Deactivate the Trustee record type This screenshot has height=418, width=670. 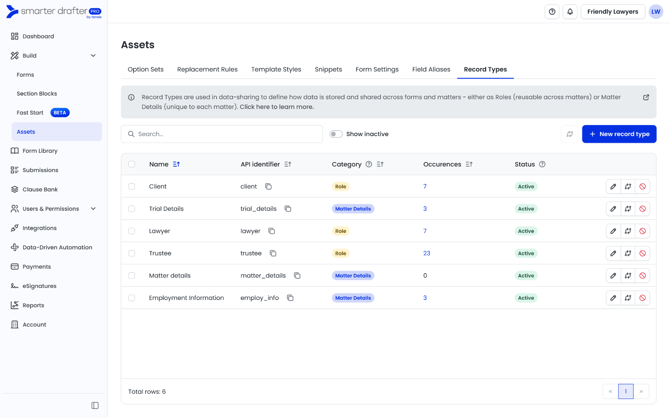[643, 254]
